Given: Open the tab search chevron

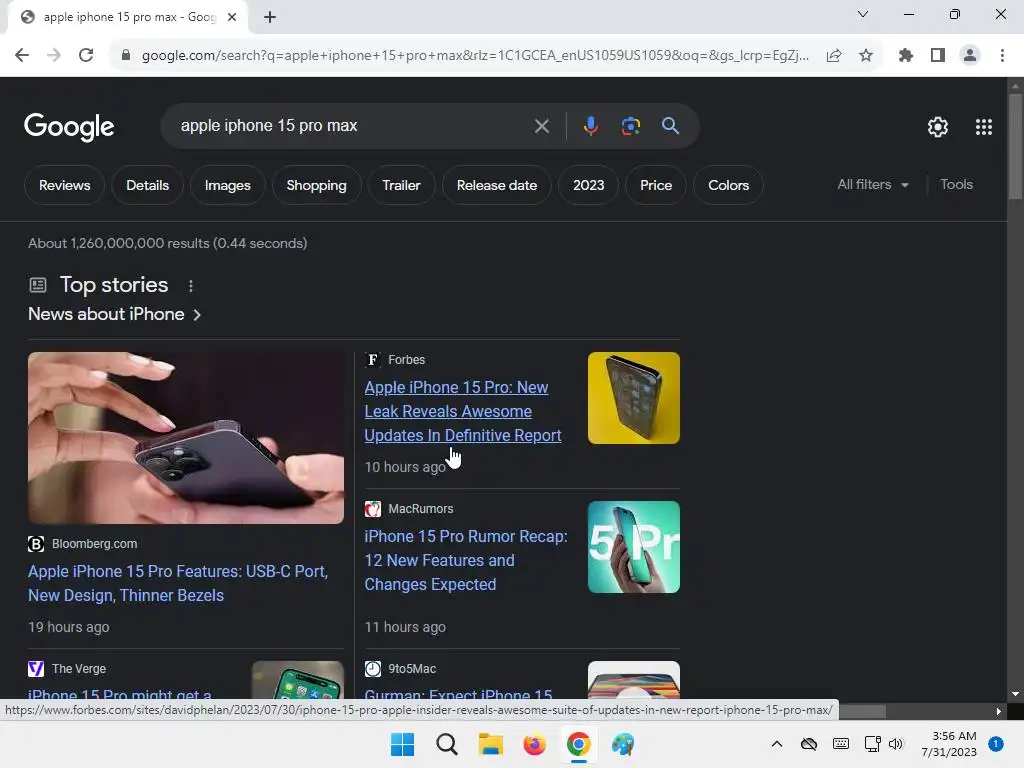Looking at the screenshot, I should click(863, 14).
